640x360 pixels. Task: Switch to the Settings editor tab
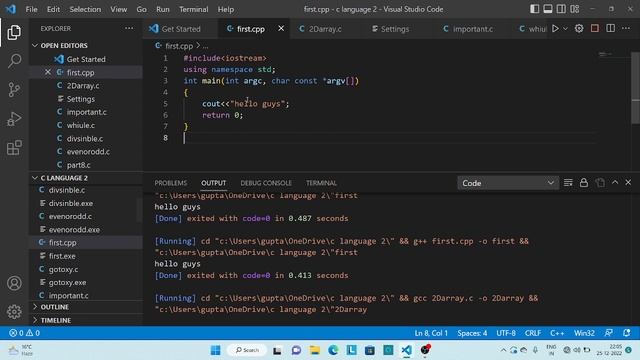(x=395, y=29)
